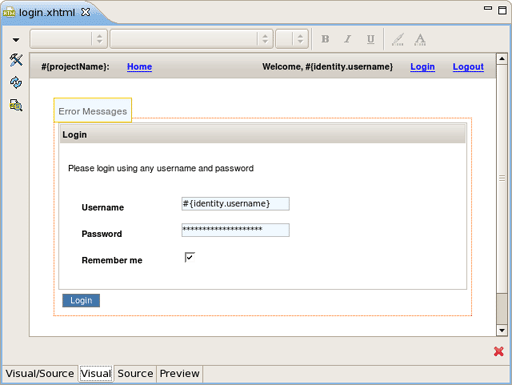Open the preferences tools icon
This screenshot has width=512, height=385.
click(16, 60)
